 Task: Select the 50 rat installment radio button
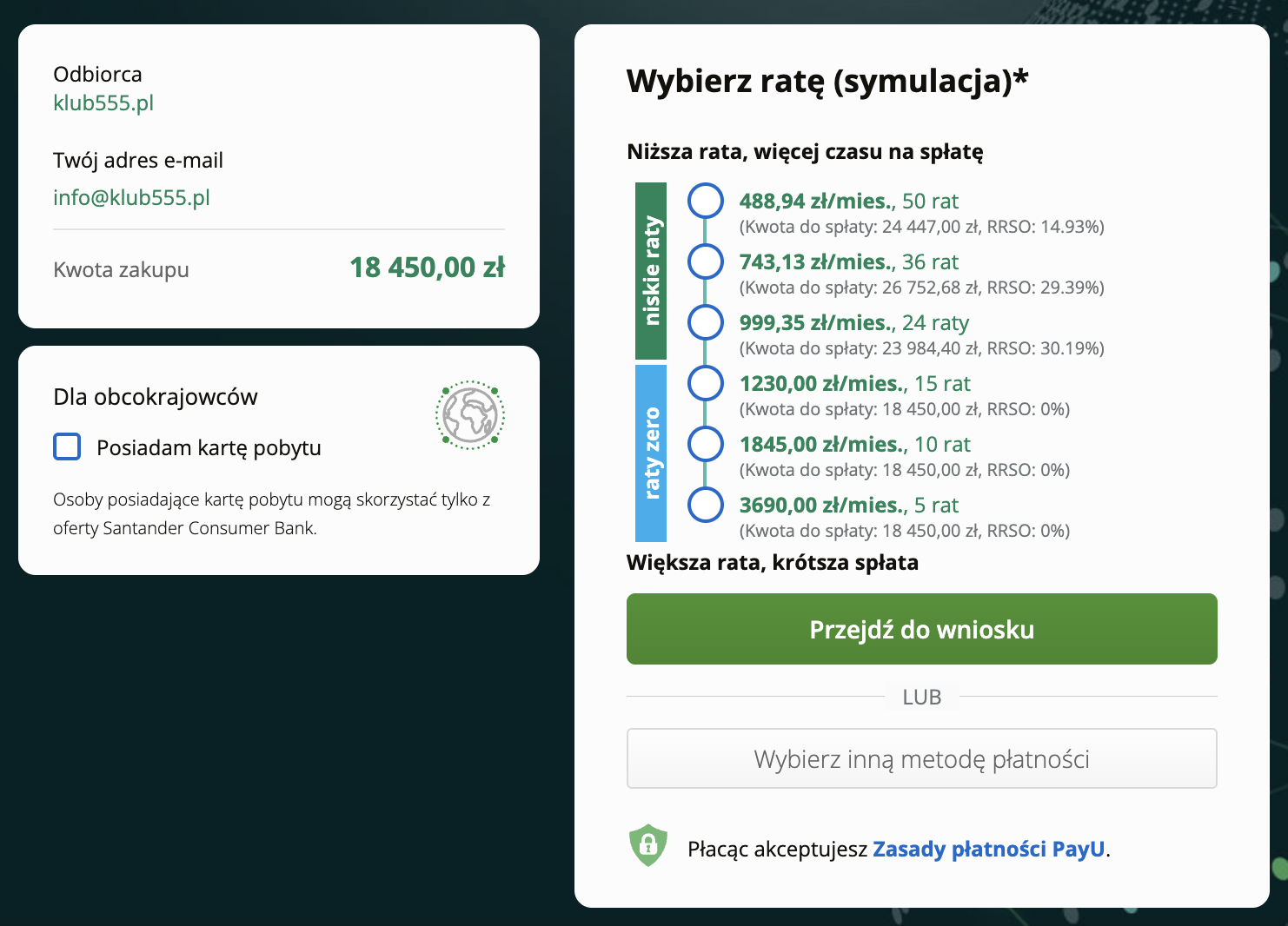(705, 201)
